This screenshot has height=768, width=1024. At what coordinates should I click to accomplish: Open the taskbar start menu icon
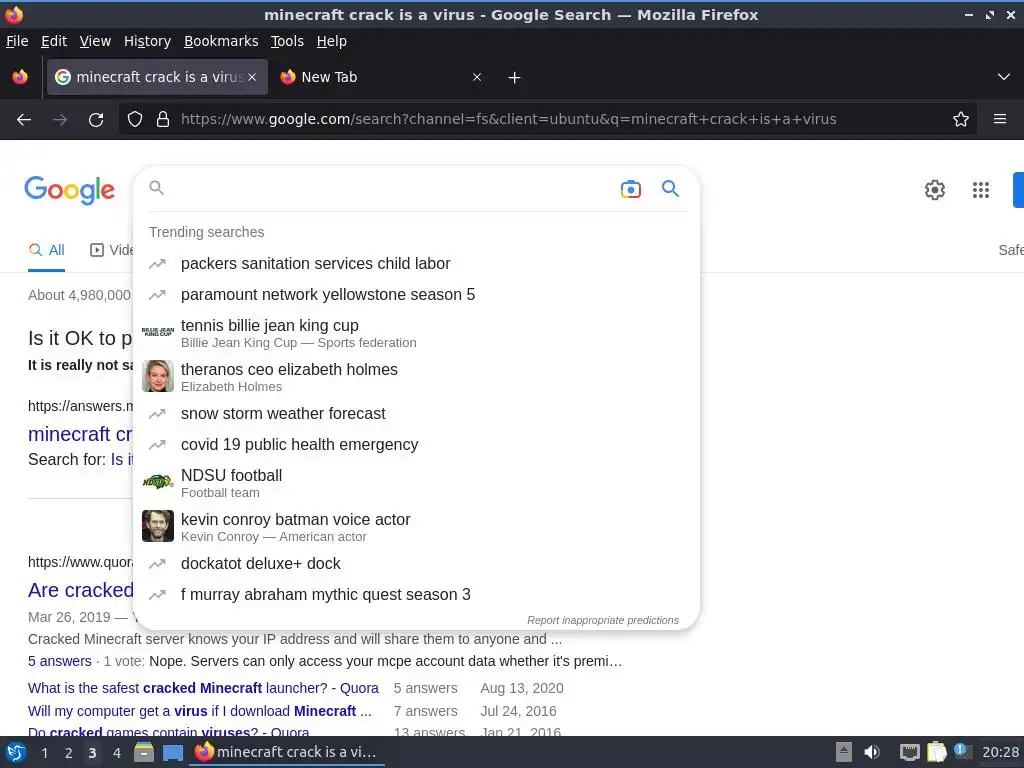coord(16,753)
